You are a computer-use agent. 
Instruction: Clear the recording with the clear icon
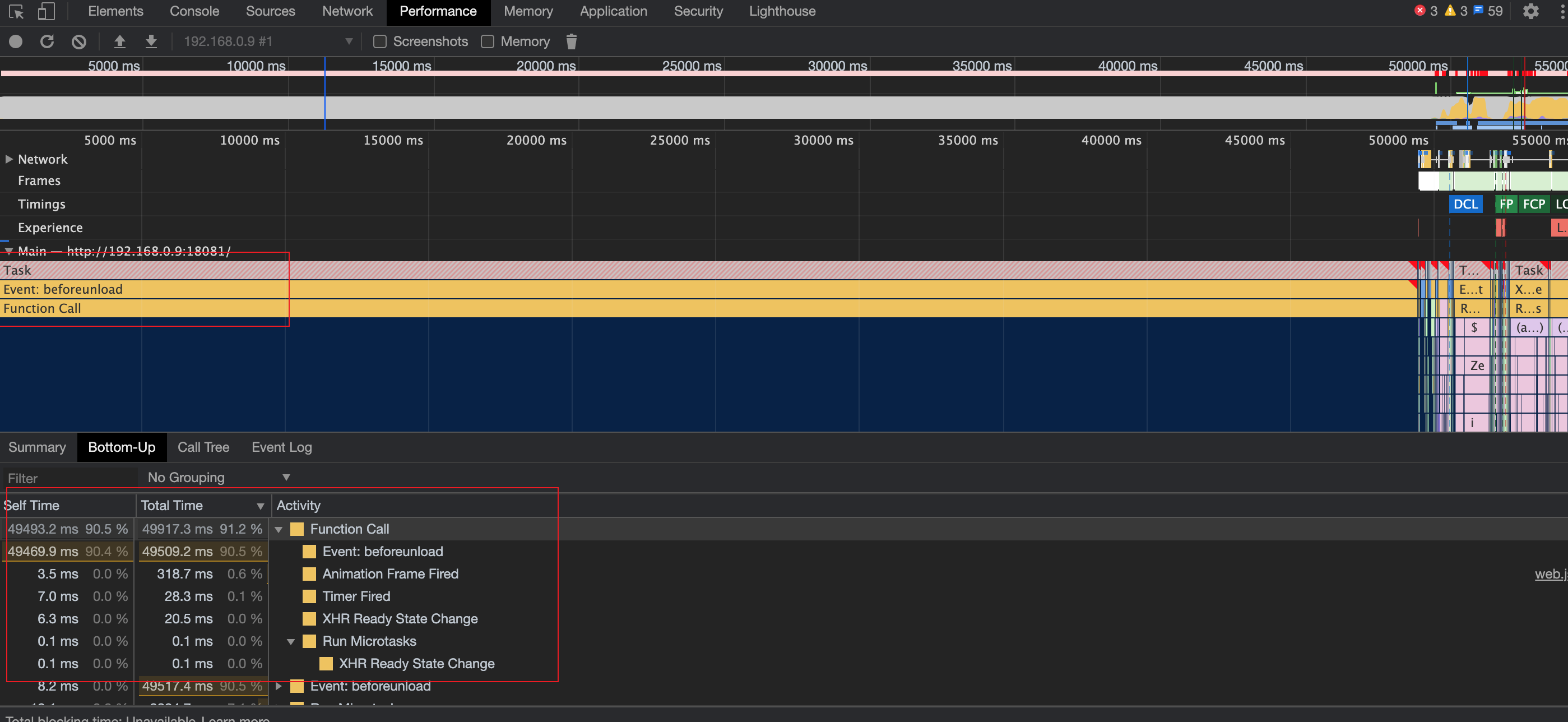[x=78, y=41]
